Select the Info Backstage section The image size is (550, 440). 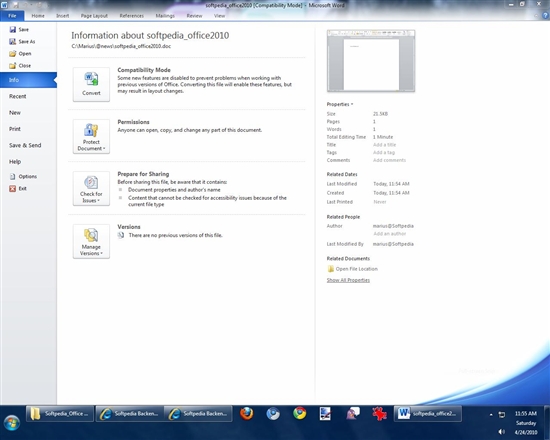28,80
